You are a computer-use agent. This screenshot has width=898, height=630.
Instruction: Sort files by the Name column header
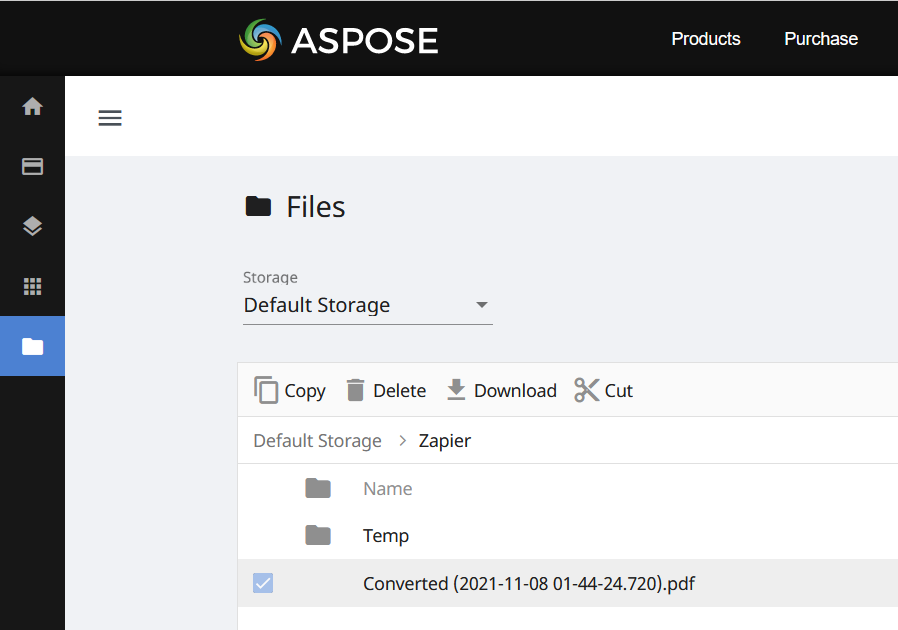(x=388, y=489)
